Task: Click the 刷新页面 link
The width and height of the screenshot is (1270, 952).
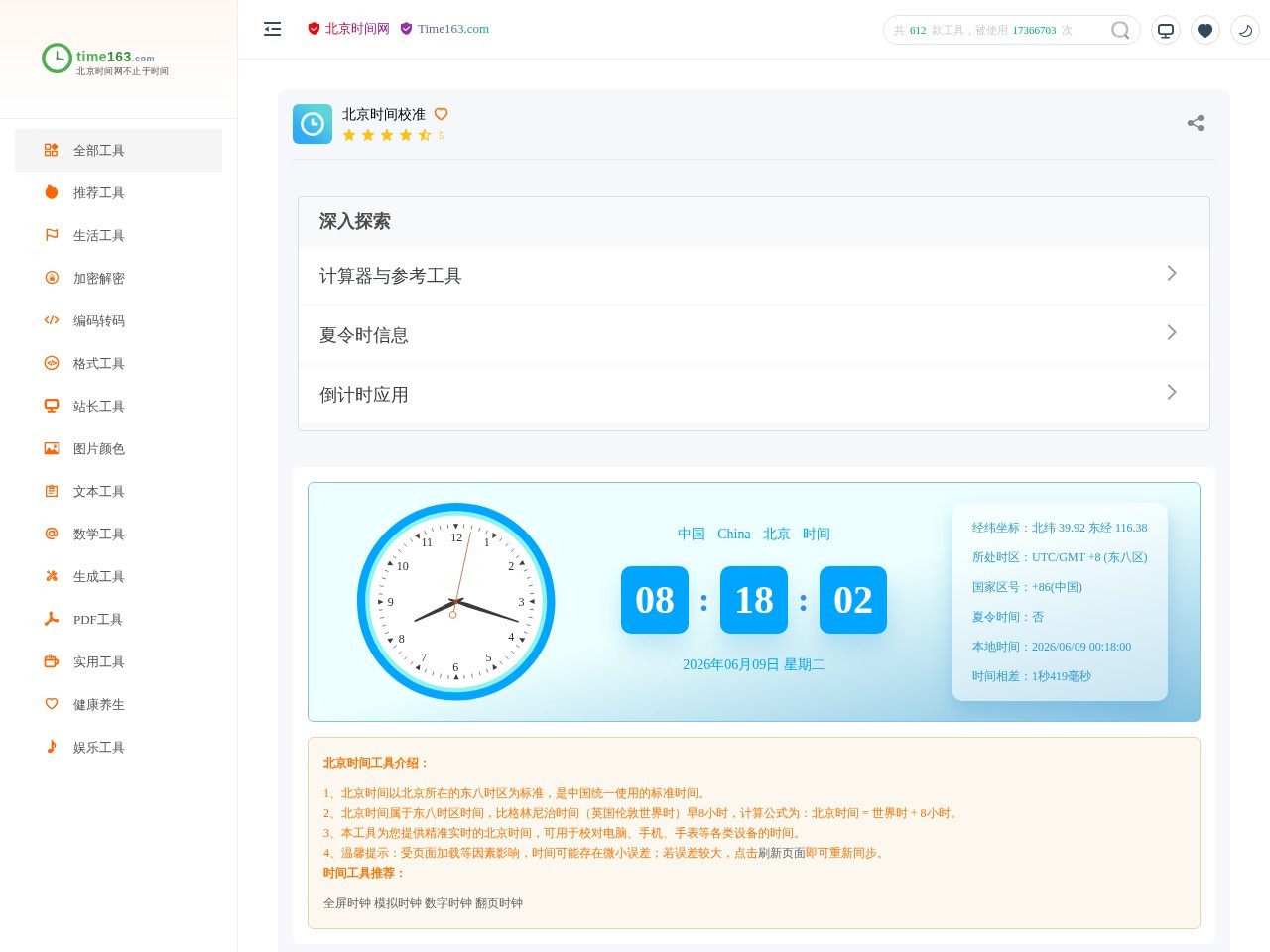Action: click(x=782, y=853)
